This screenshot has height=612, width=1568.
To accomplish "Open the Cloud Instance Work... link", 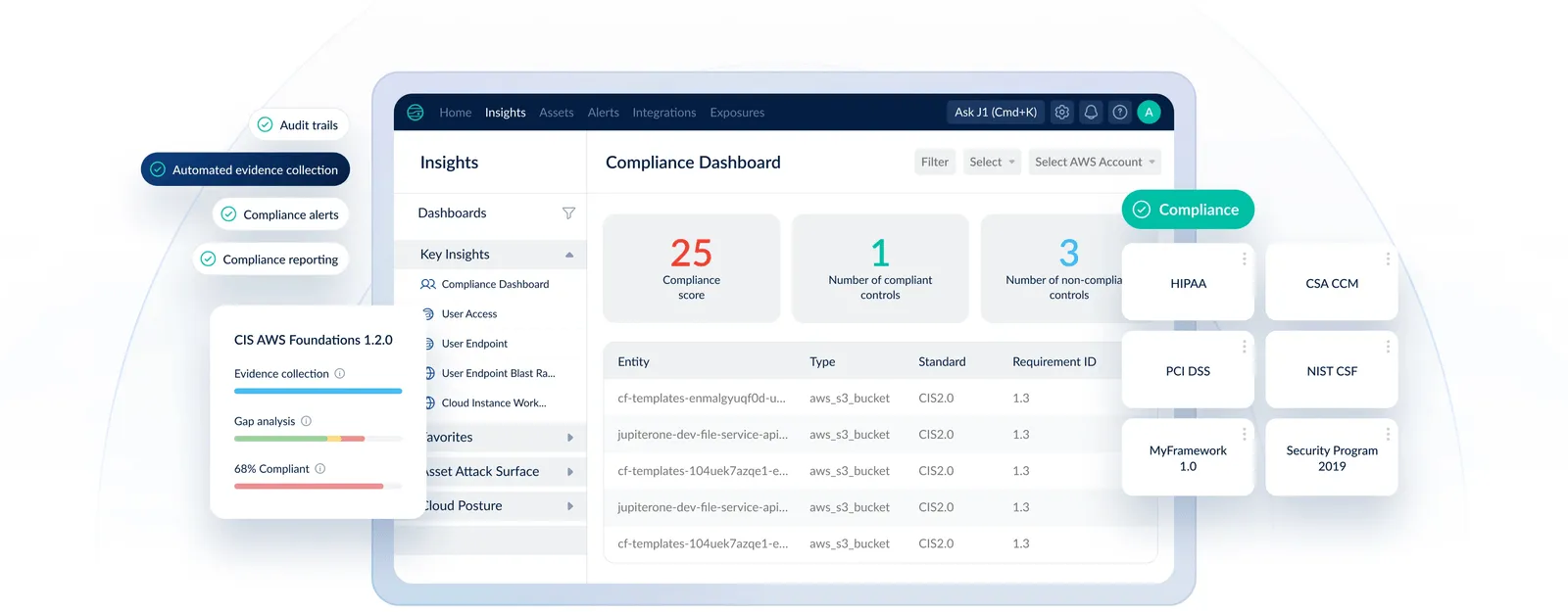I will (494, 402).
